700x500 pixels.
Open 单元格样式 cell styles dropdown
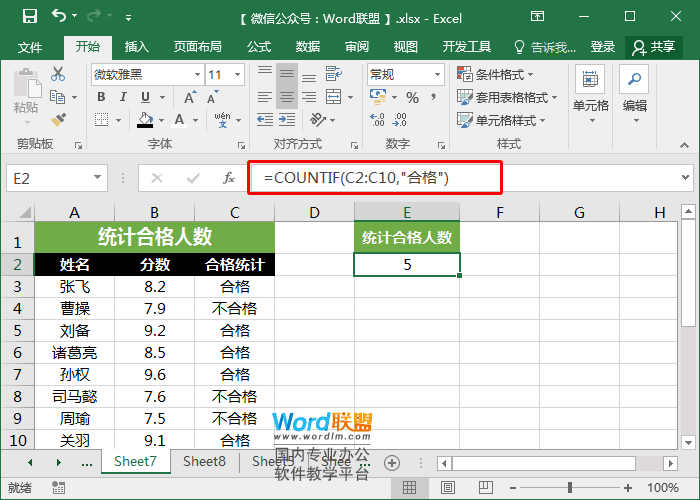(501, 120)
